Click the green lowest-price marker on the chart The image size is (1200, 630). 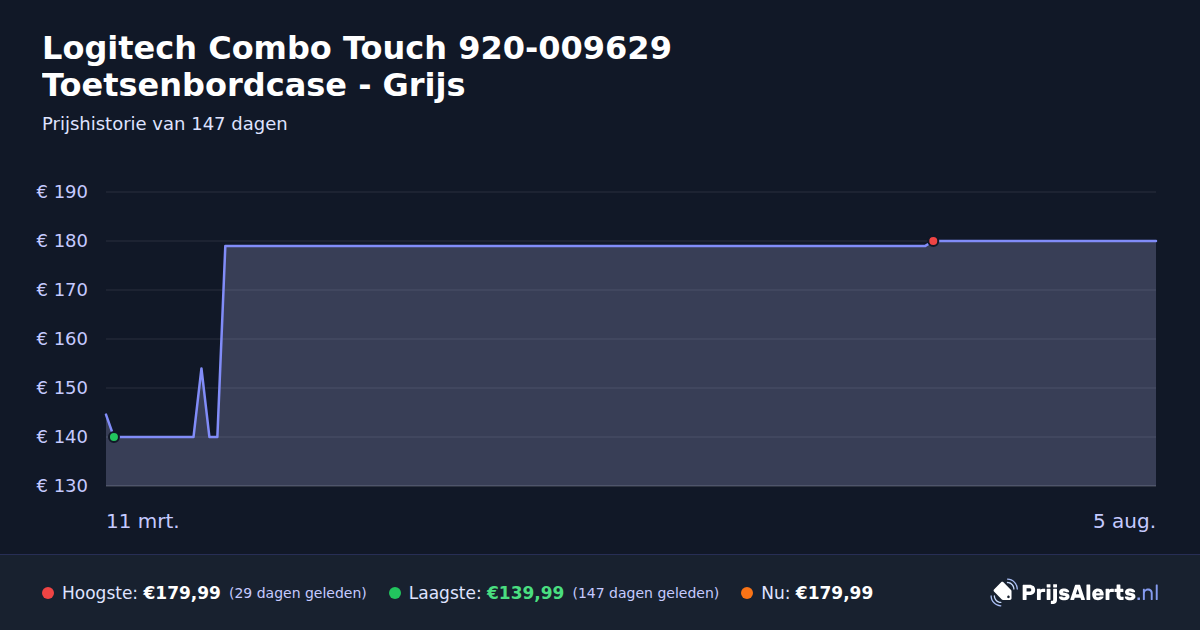114,437
